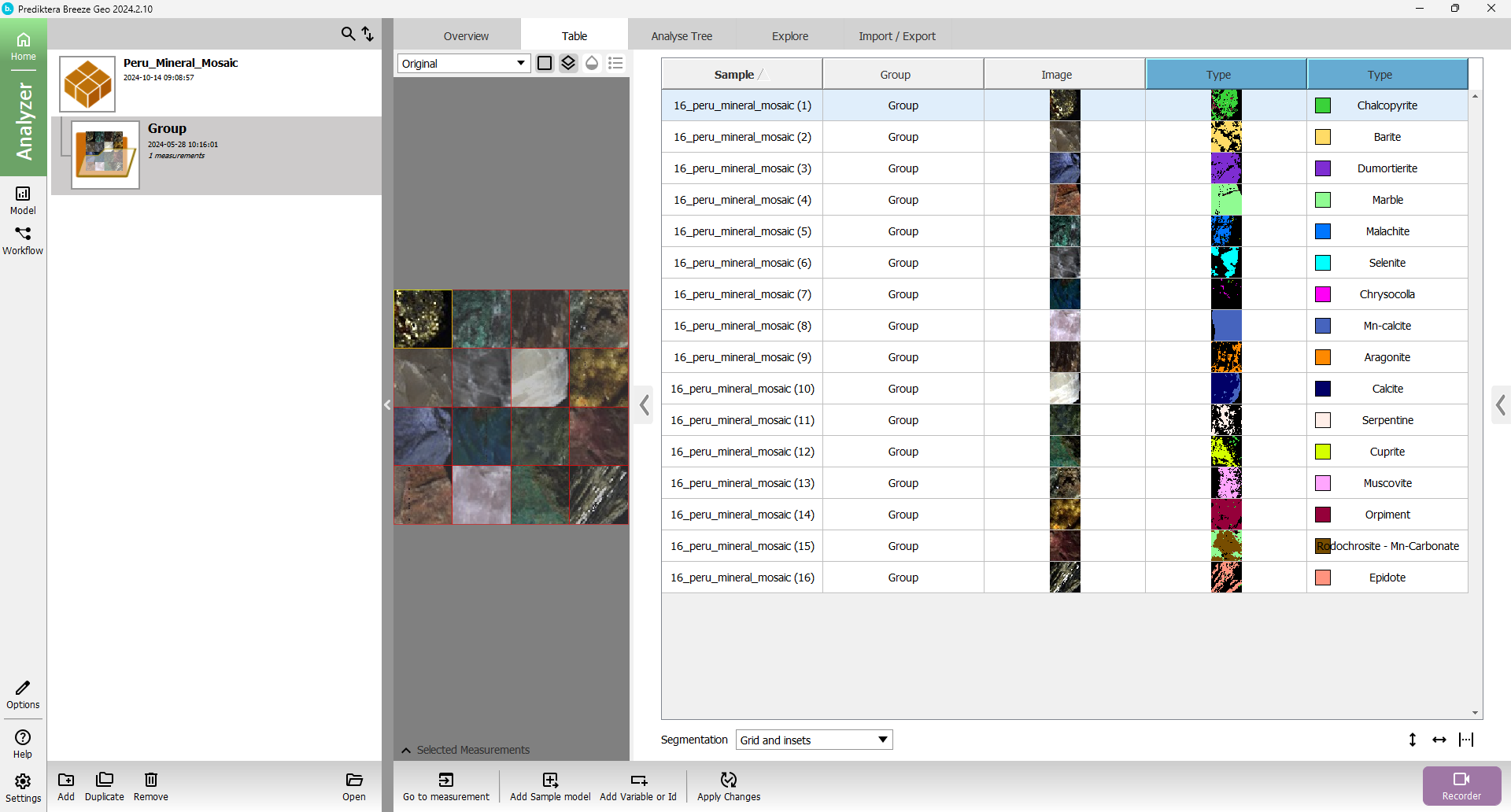Open the Model section in sidebar
This screenshot has width=1511, height=812.
pos(23,200)
